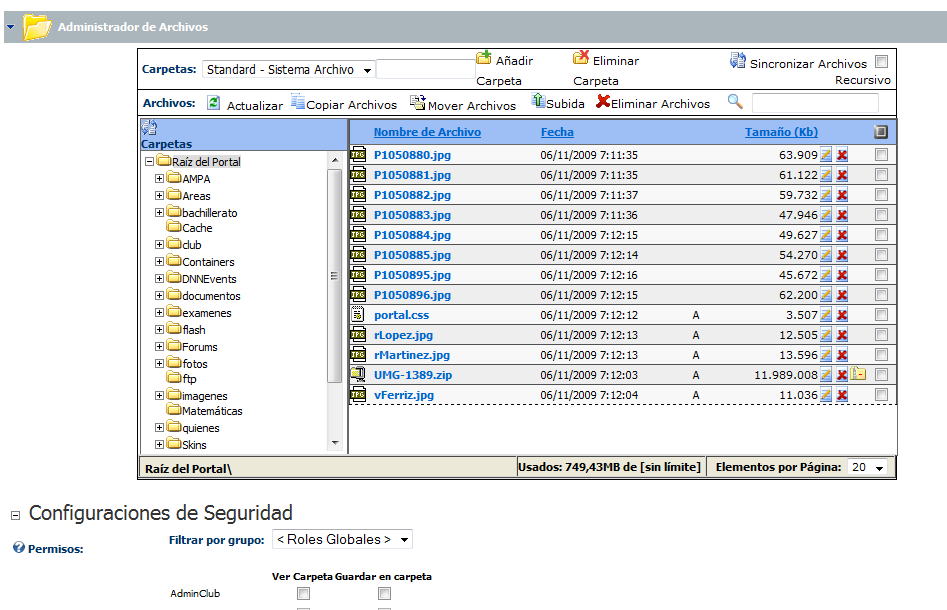Viewport: 947px width, 610px height.
Task: Open the P1050884.jpg file link
Action: pos(412,235)
